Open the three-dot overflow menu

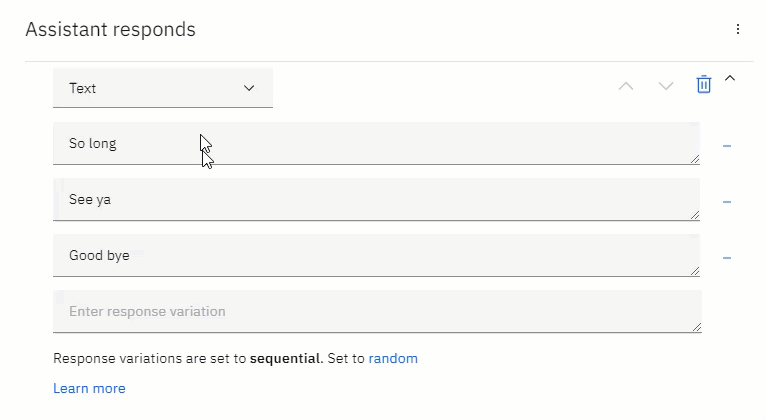coord(738,29)
